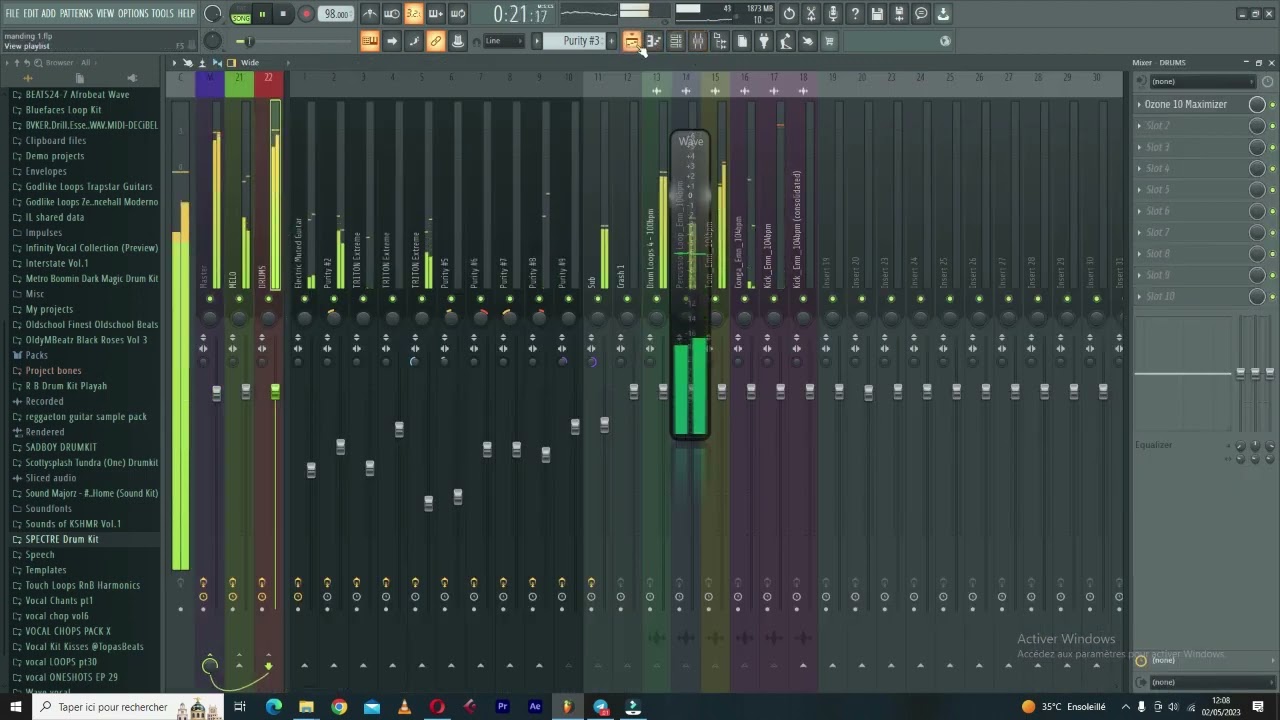Expand the Packs folder in browser
1280x720 pixels.
36,355
